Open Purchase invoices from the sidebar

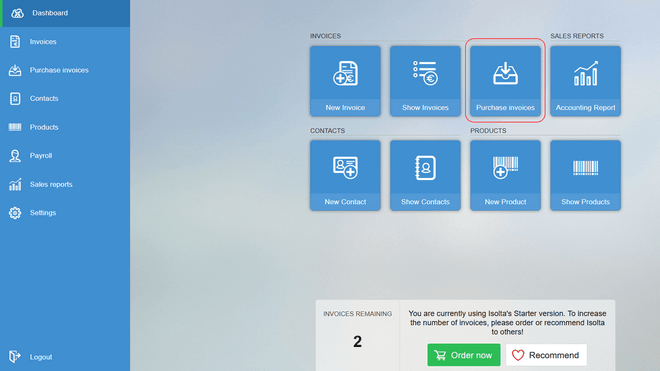click(65, 70)
